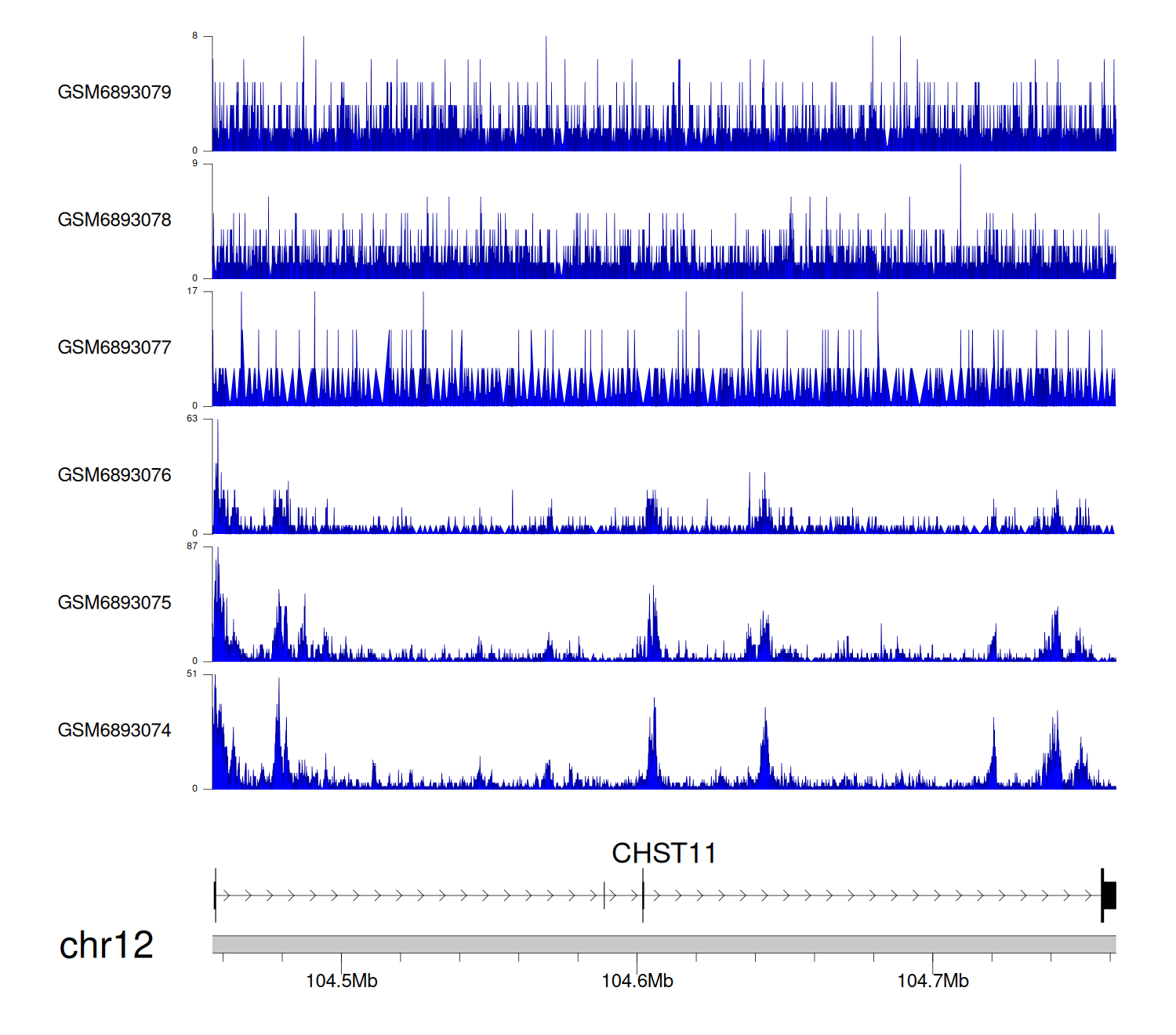
Task: Click the CHST11 gene name
Action: pyautogui.click(x=663, y=853)
